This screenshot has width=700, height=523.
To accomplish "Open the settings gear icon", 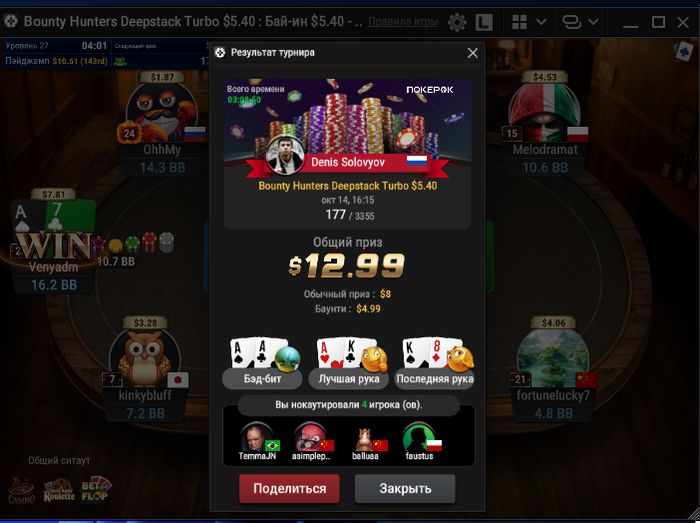I will coord(457,22).
